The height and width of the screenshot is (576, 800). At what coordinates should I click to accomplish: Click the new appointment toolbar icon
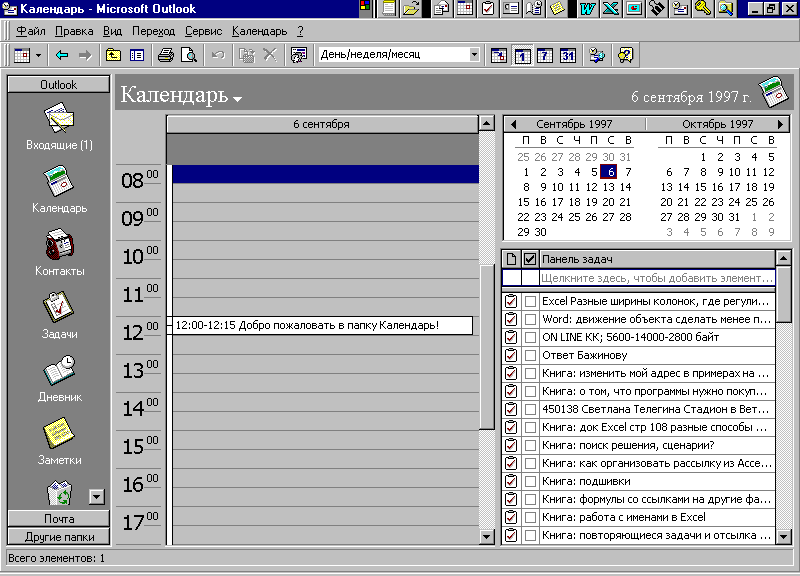(21, 55)
